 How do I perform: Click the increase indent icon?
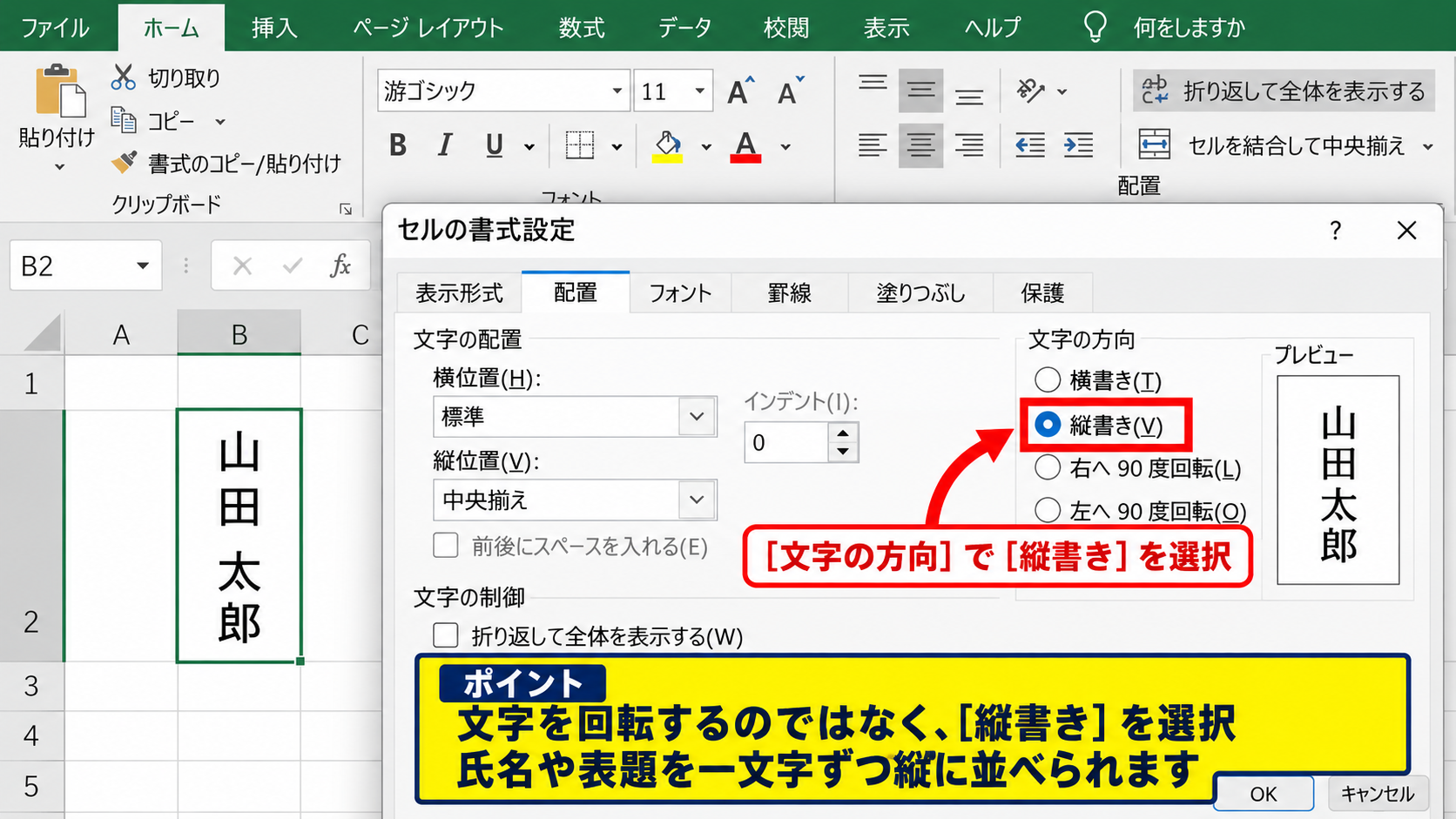coord(1078,145)
